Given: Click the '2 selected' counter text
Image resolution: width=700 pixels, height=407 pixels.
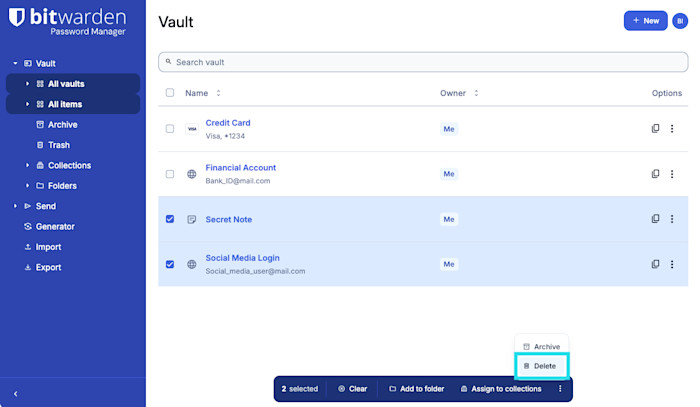Looking at the screenshot, I should click(x=300, y=389).
